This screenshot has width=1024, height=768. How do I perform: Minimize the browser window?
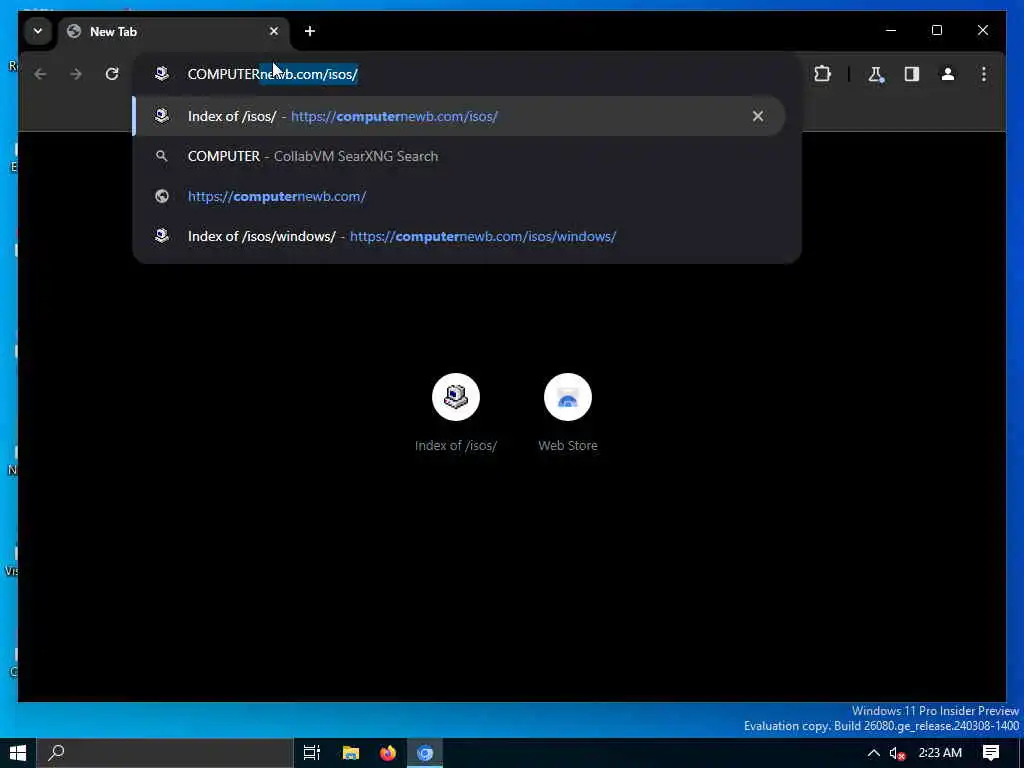click(x=891, y=30)
